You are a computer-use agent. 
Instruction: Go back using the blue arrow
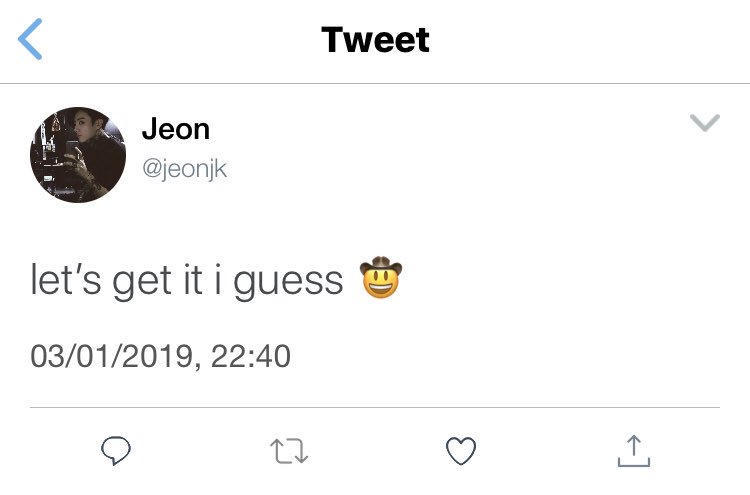pos(30,39)
